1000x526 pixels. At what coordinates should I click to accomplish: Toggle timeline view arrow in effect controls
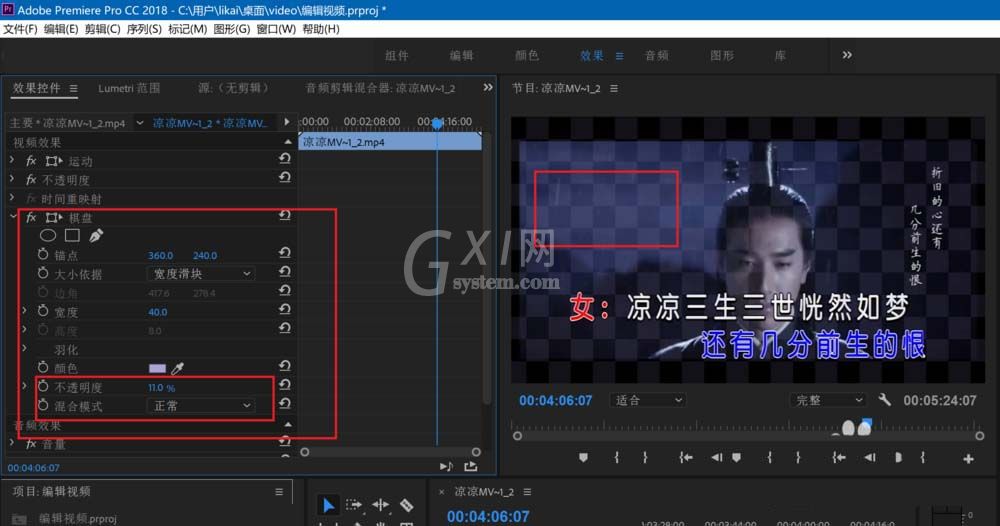tap(286, 122)
